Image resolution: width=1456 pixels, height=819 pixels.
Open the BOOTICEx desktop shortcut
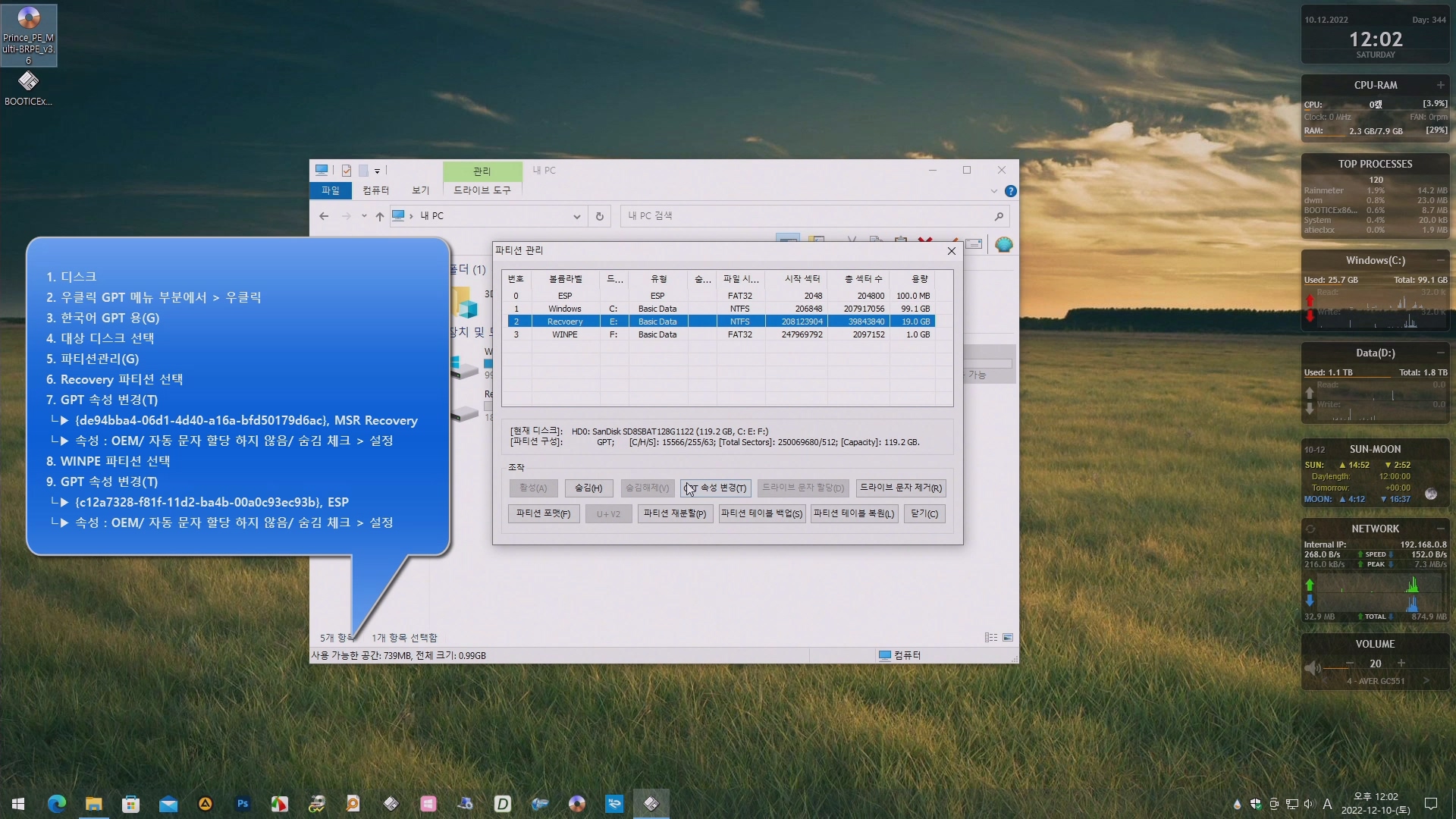pyautogui.click(x=28, y=88)
